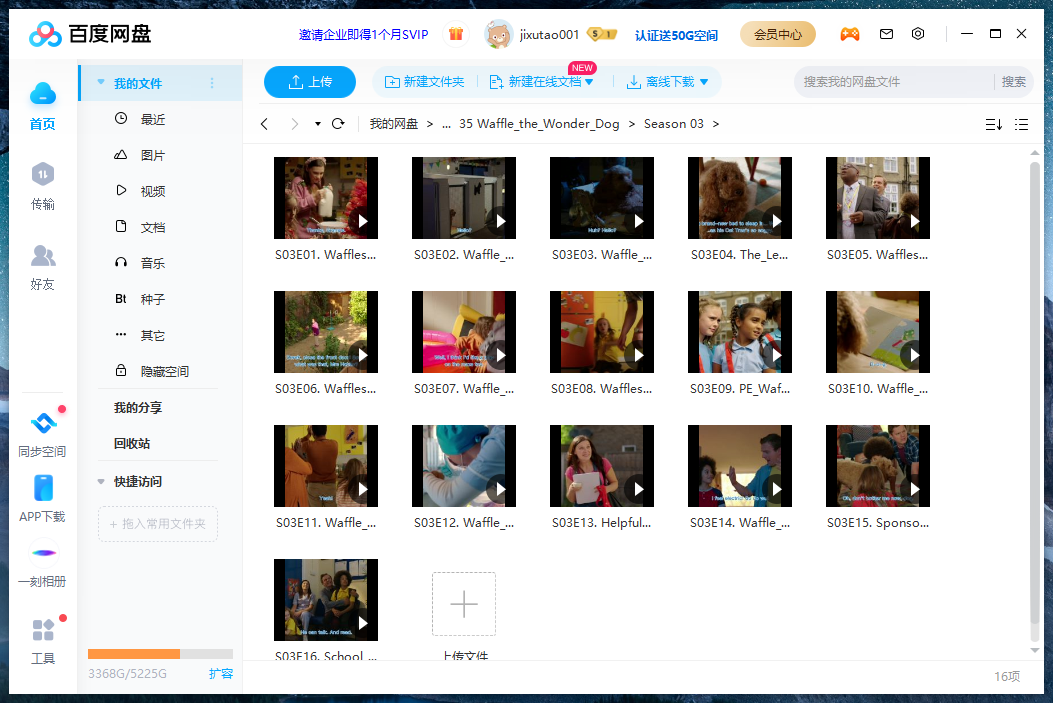This screenshot has height=703, width=1053.
Task: Click the 会员中心 button
Action: [x=778, y=34]
